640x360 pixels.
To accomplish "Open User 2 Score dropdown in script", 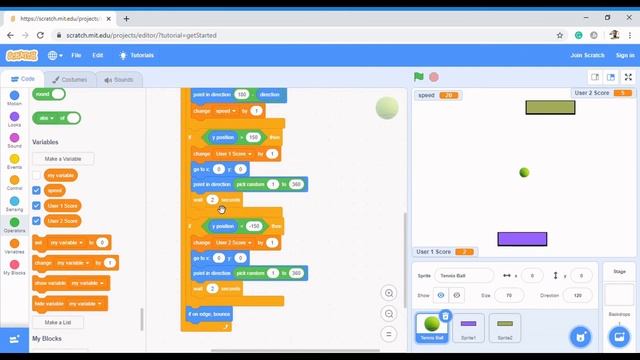I will pyautogui.click(x=233, y=243).
